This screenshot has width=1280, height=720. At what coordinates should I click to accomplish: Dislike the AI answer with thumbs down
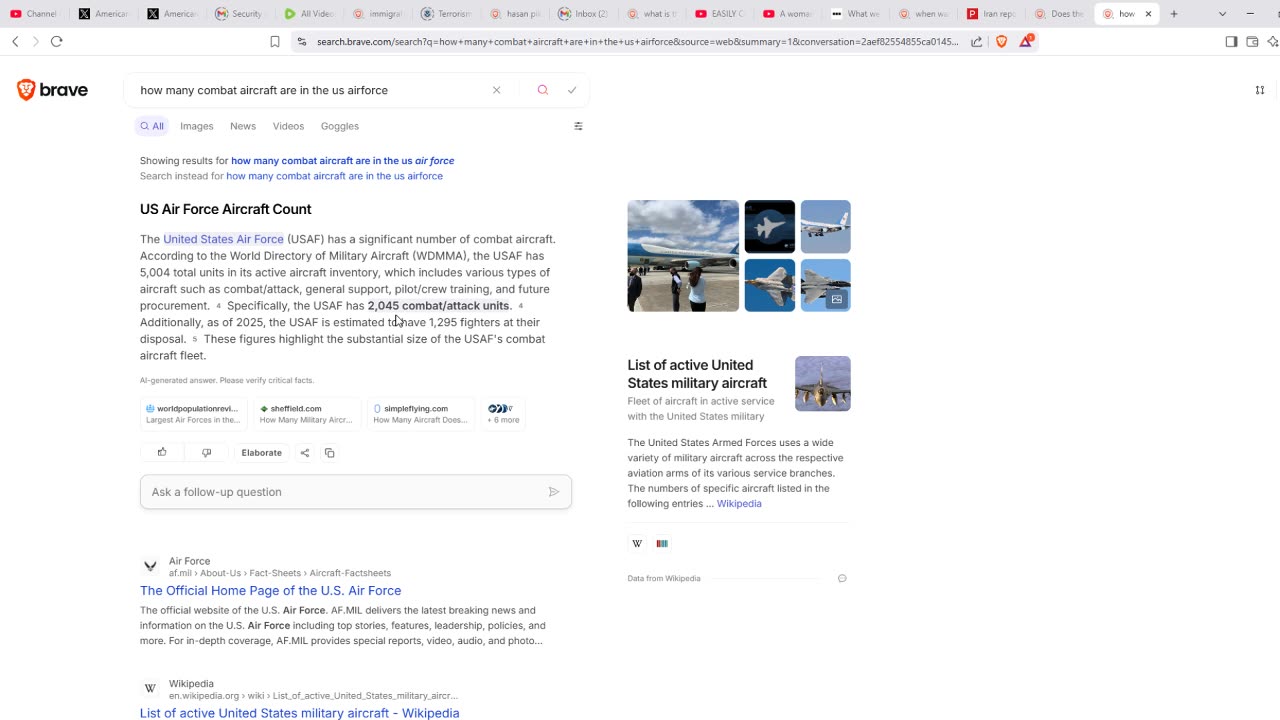207,453
